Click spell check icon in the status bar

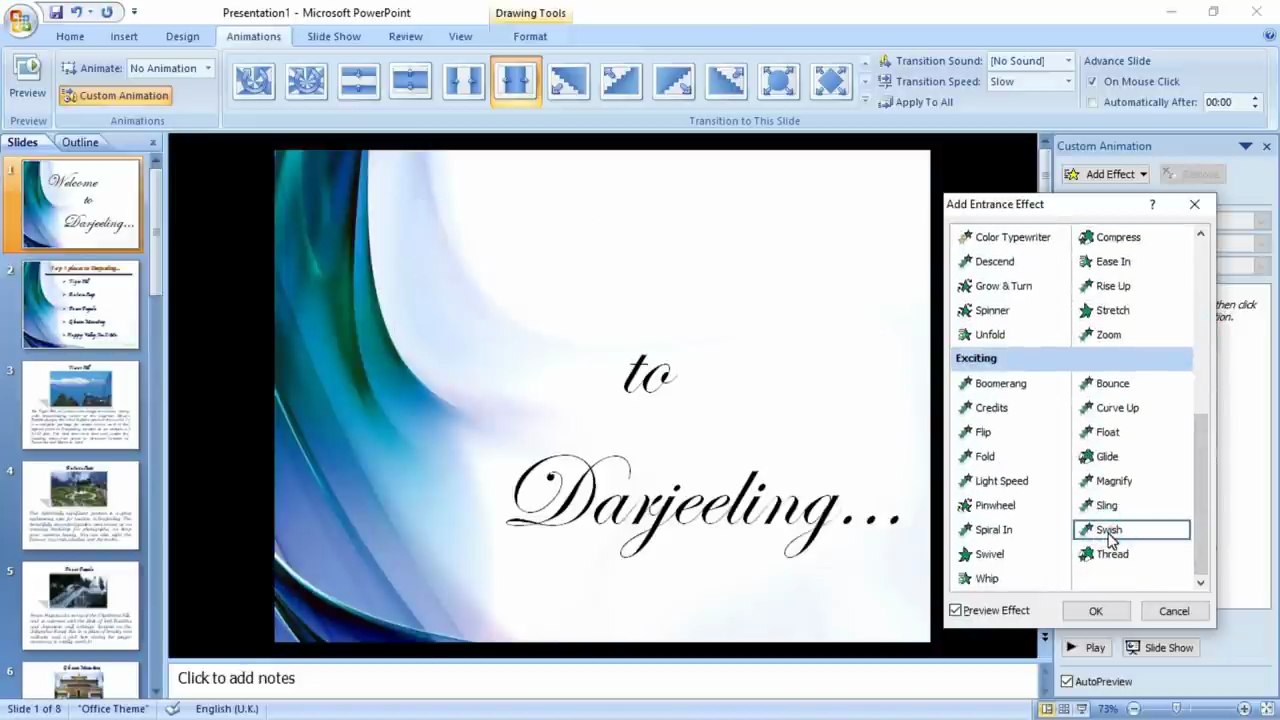tap(173, 709)
